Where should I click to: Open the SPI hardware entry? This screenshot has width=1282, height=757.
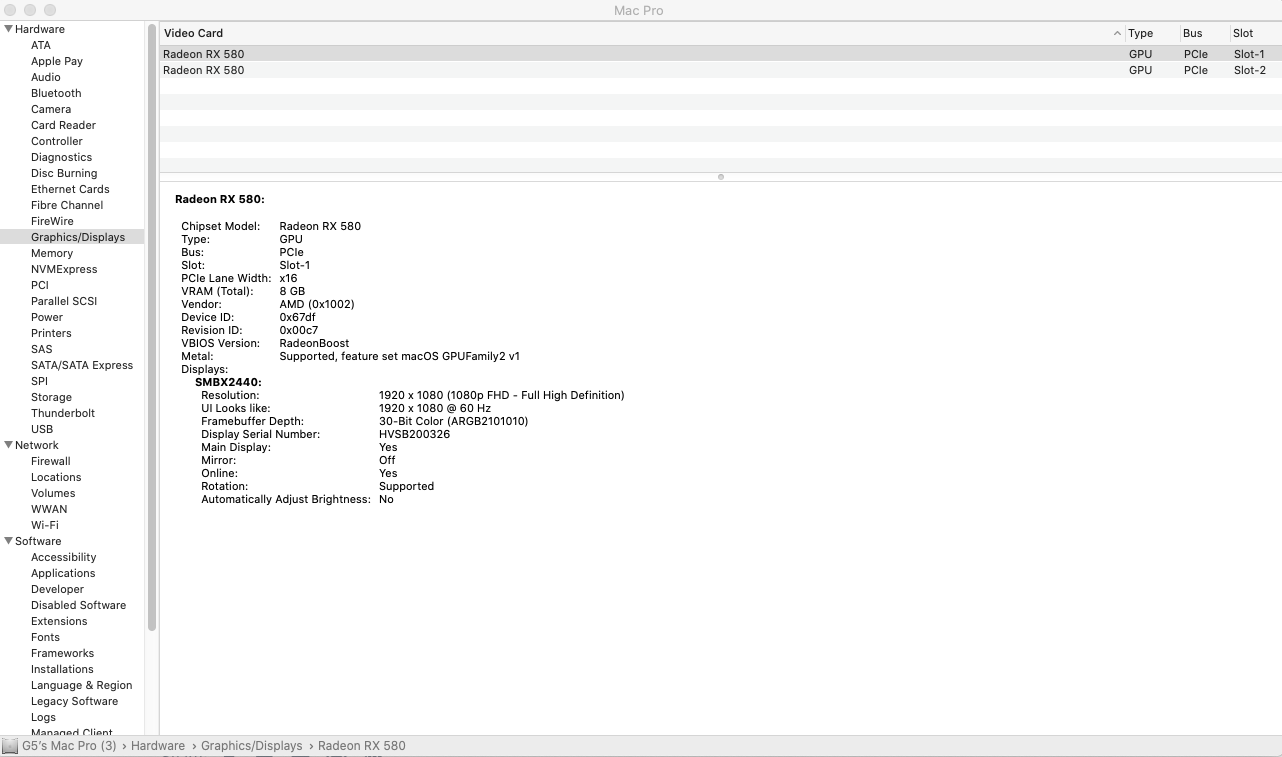[39, 381]
